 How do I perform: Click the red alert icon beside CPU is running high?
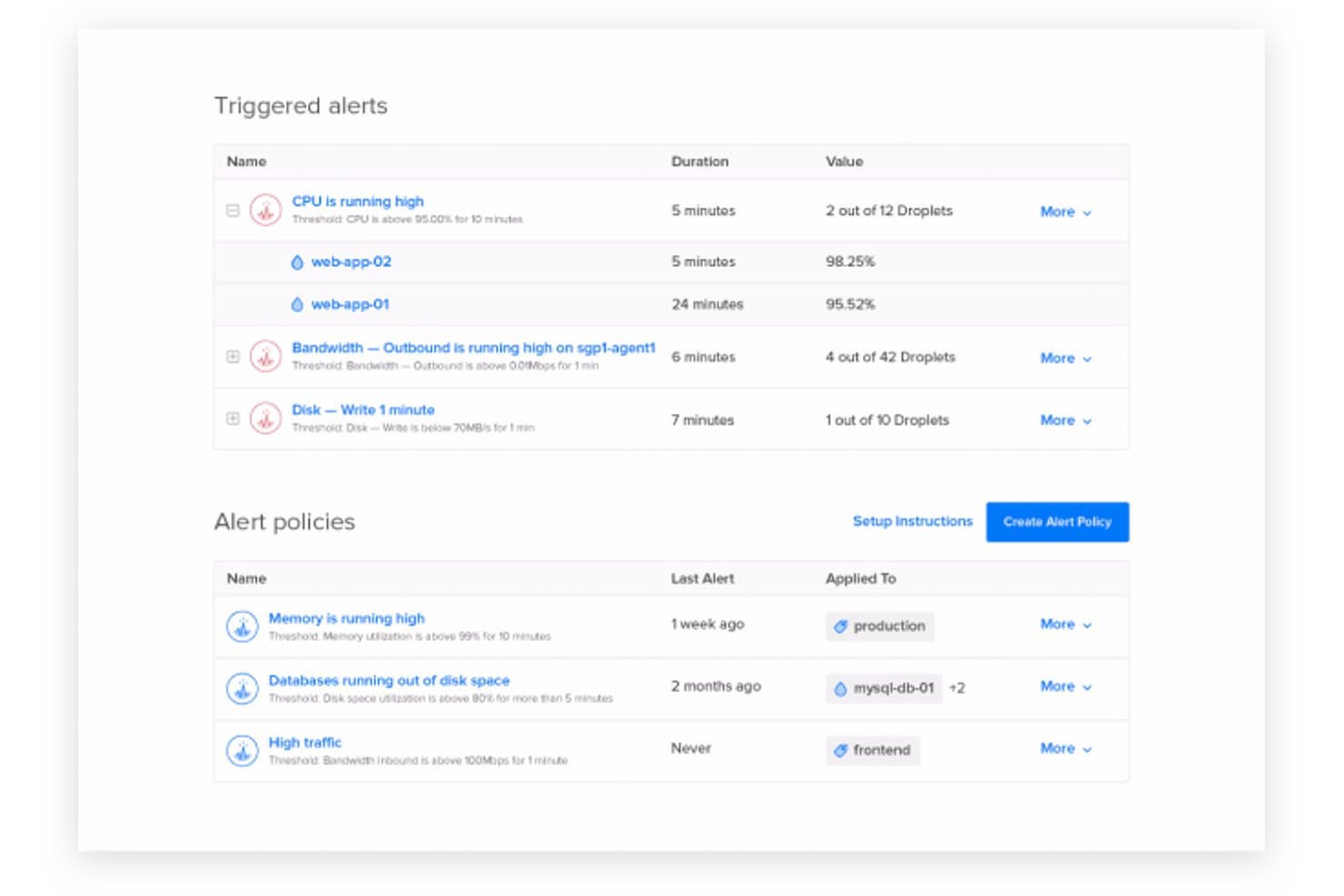pos(265,211)
